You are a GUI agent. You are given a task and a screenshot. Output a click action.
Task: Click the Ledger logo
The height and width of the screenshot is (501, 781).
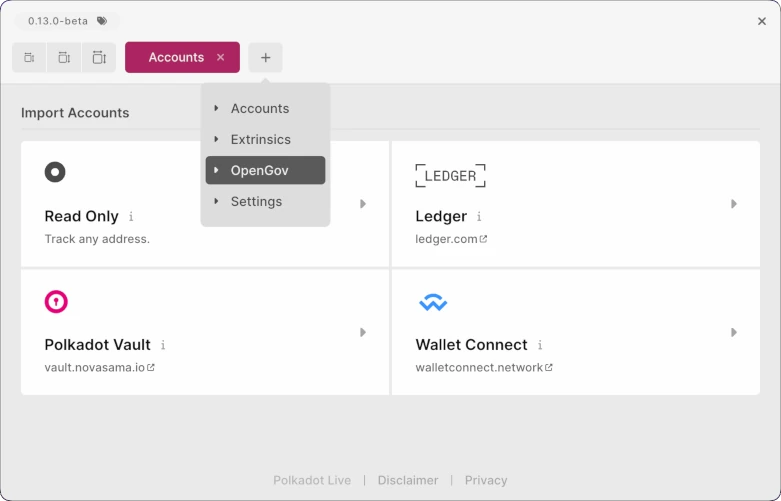[x=450, y=176]
